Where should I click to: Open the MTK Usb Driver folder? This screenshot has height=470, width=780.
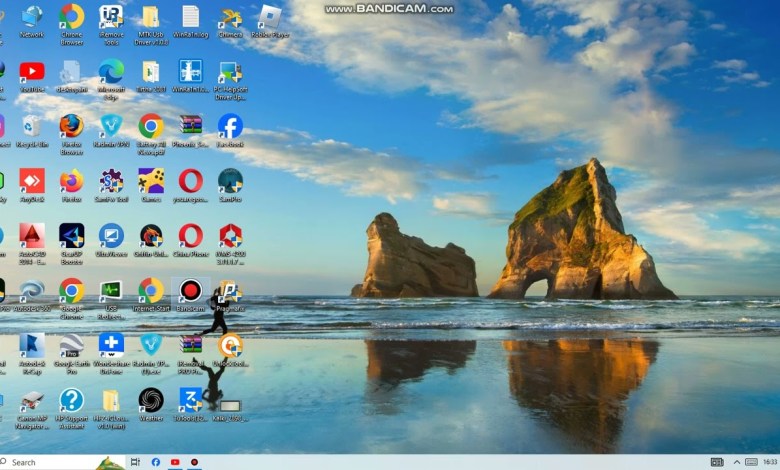click(x=150, y=17)
